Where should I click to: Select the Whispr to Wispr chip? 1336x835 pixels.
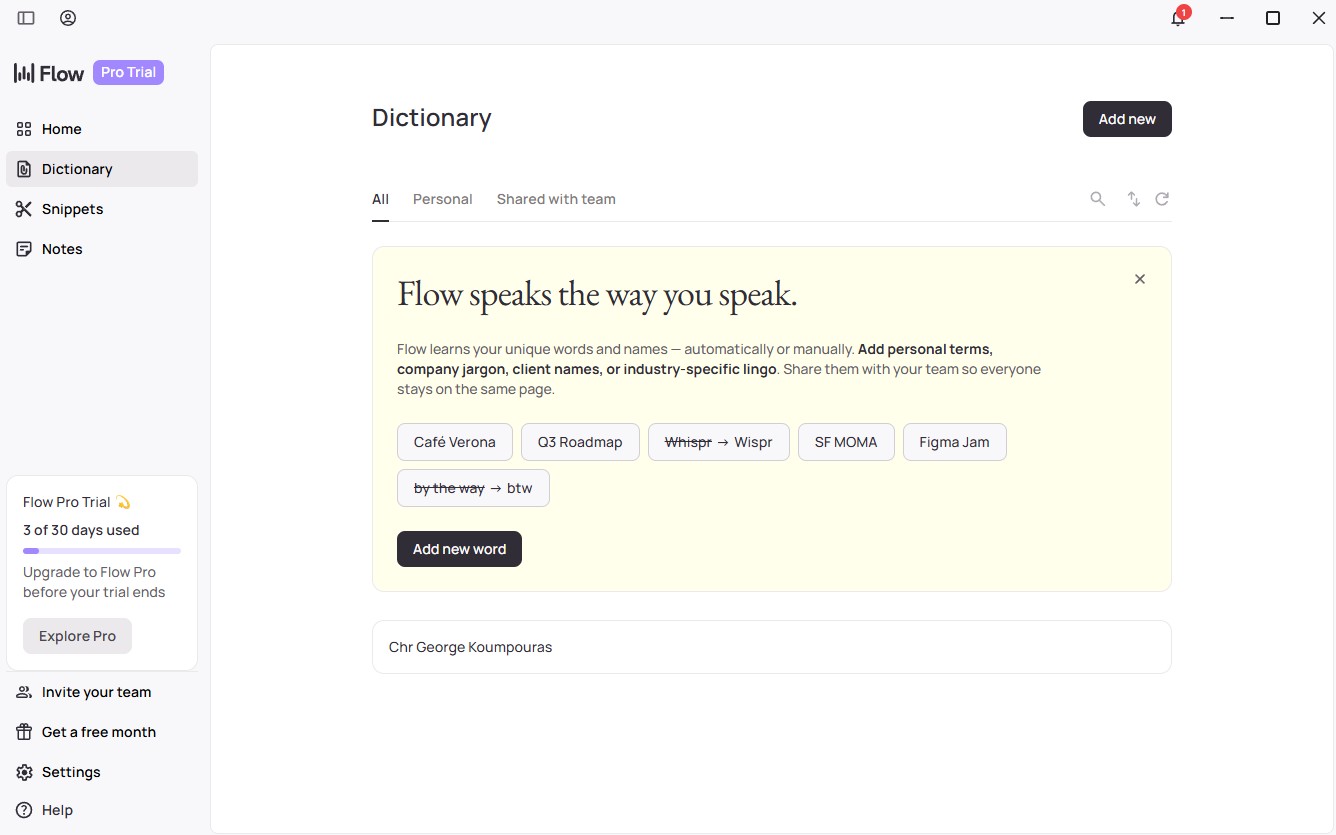point(718,442)
